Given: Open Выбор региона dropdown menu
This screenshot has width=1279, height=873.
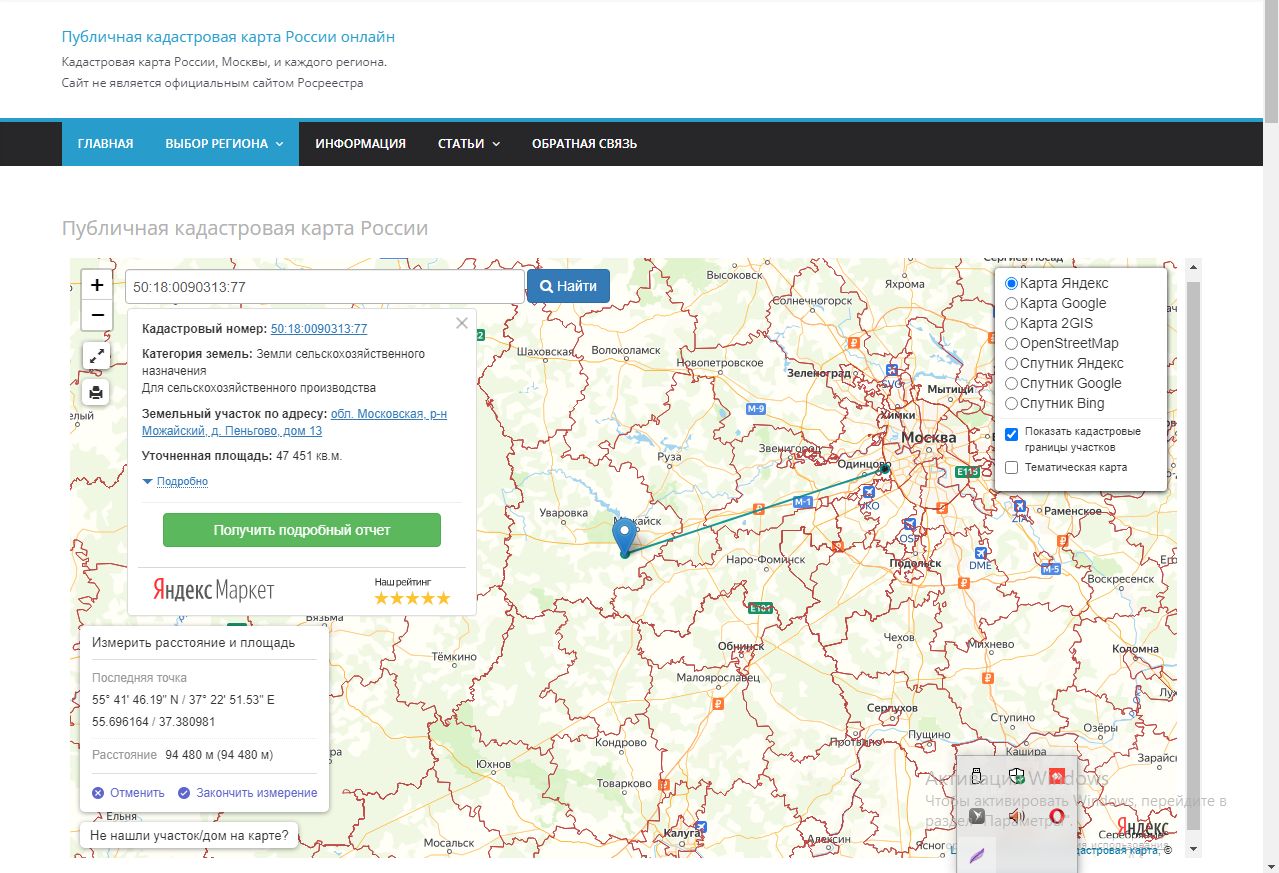Looking at the screenshot, I should point(224,143).
